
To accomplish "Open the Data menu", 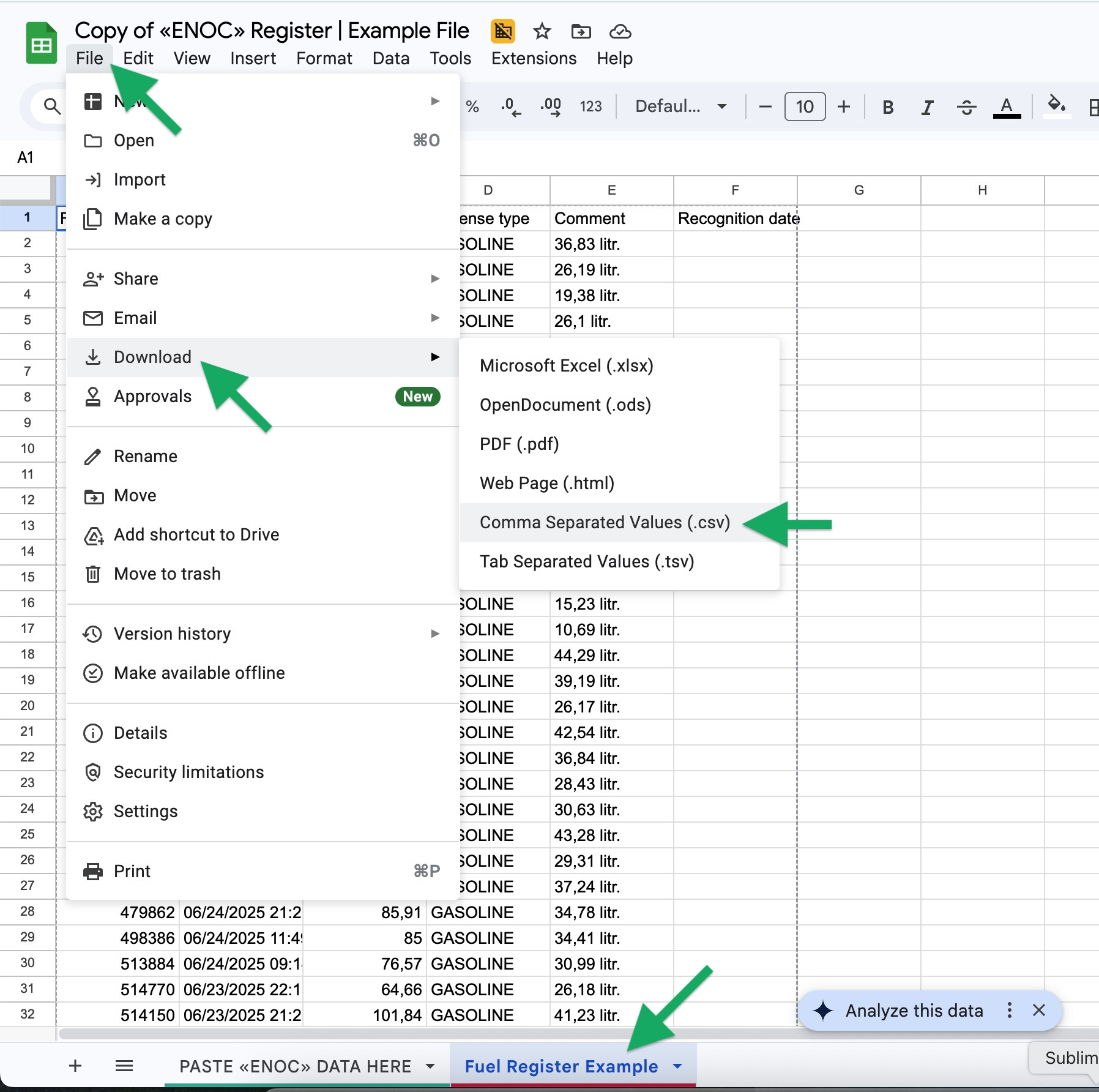I will click(x=390, y=58).
